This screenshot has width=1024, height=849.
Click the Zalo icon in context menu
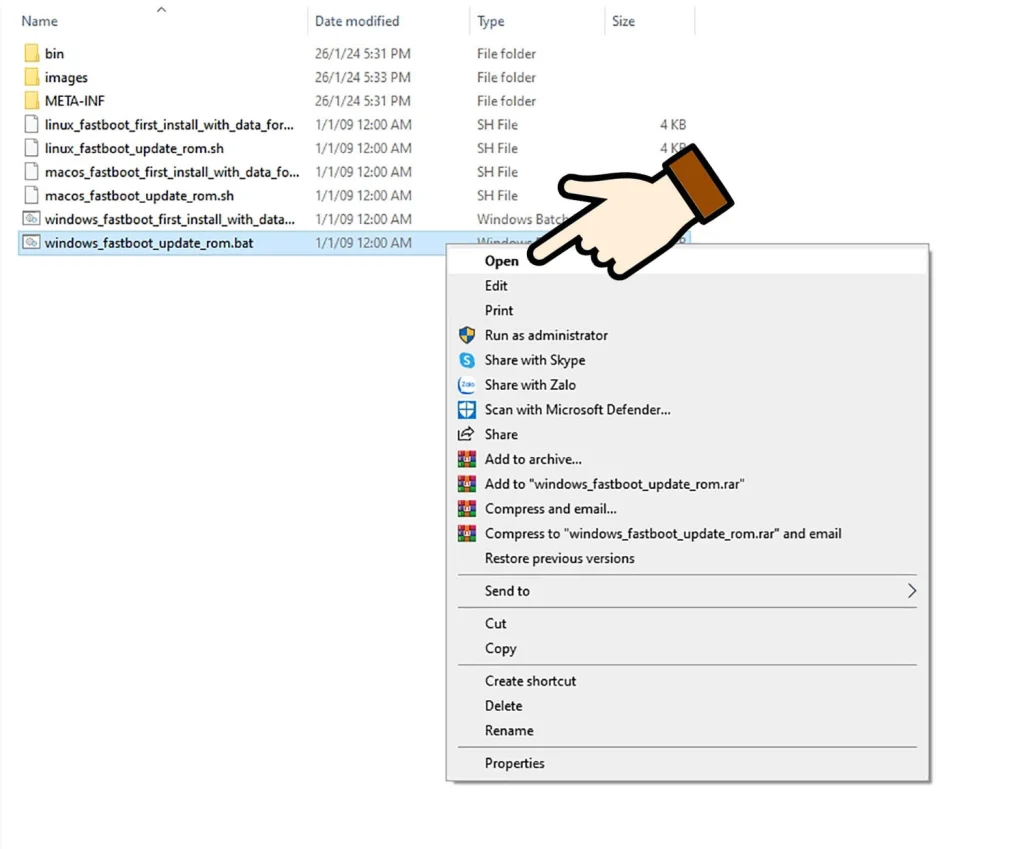point(466,385)
